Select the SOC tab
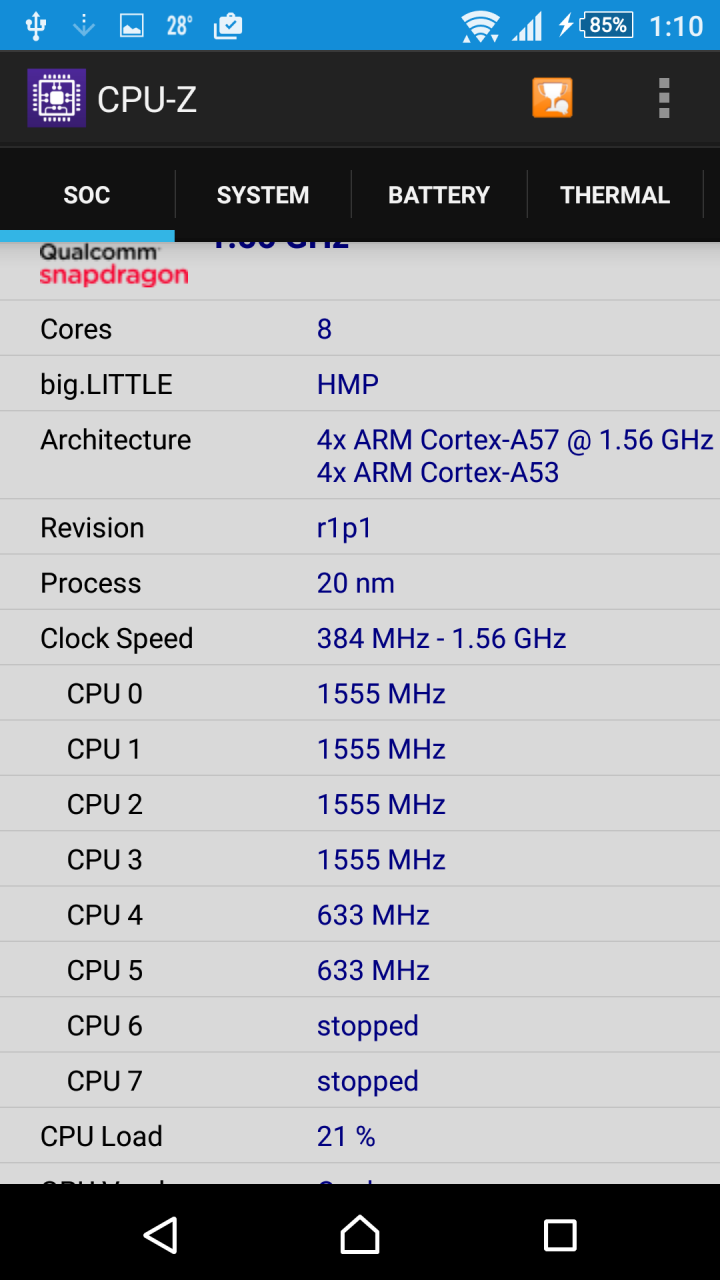The height and width of the screenshot is (1280, 720). [x=87, y=195]
